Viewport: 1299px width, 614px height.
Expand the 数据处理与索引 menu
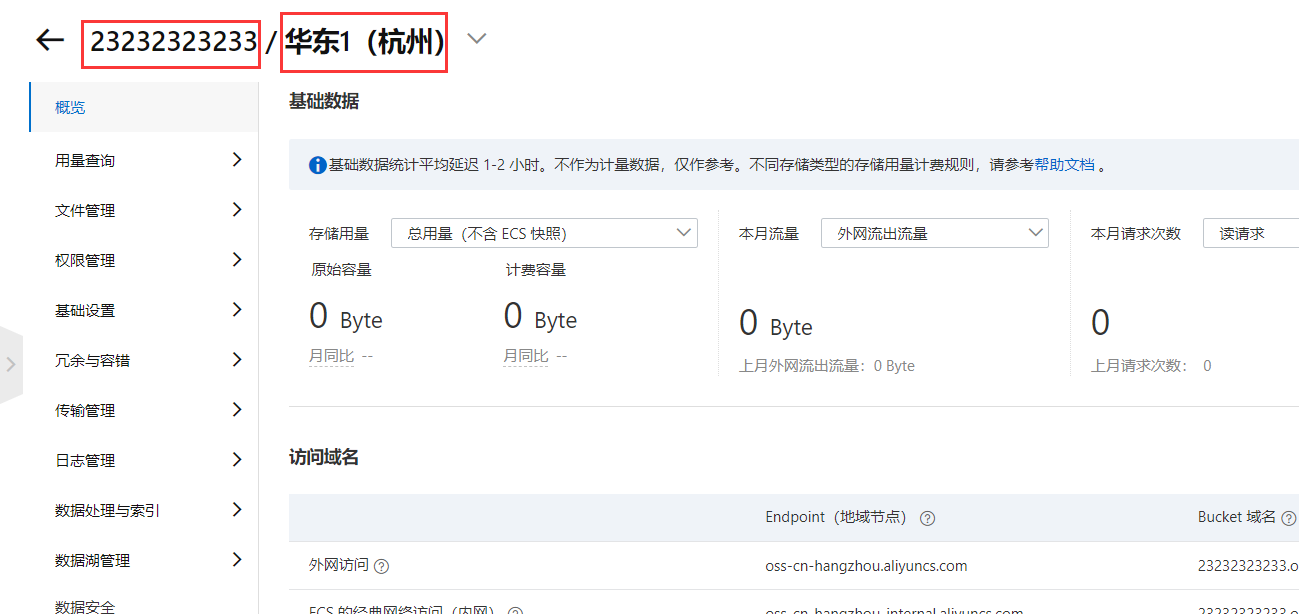tap(149, 510)
